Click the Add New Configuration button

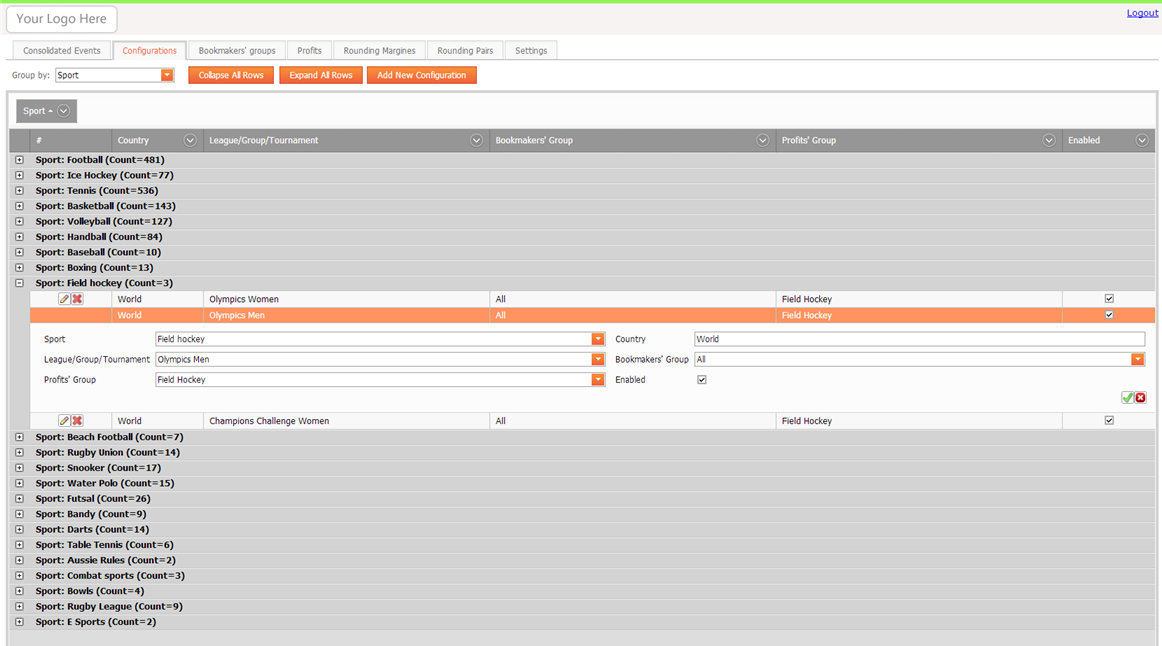pyautogui.click(x=421, y=75)
